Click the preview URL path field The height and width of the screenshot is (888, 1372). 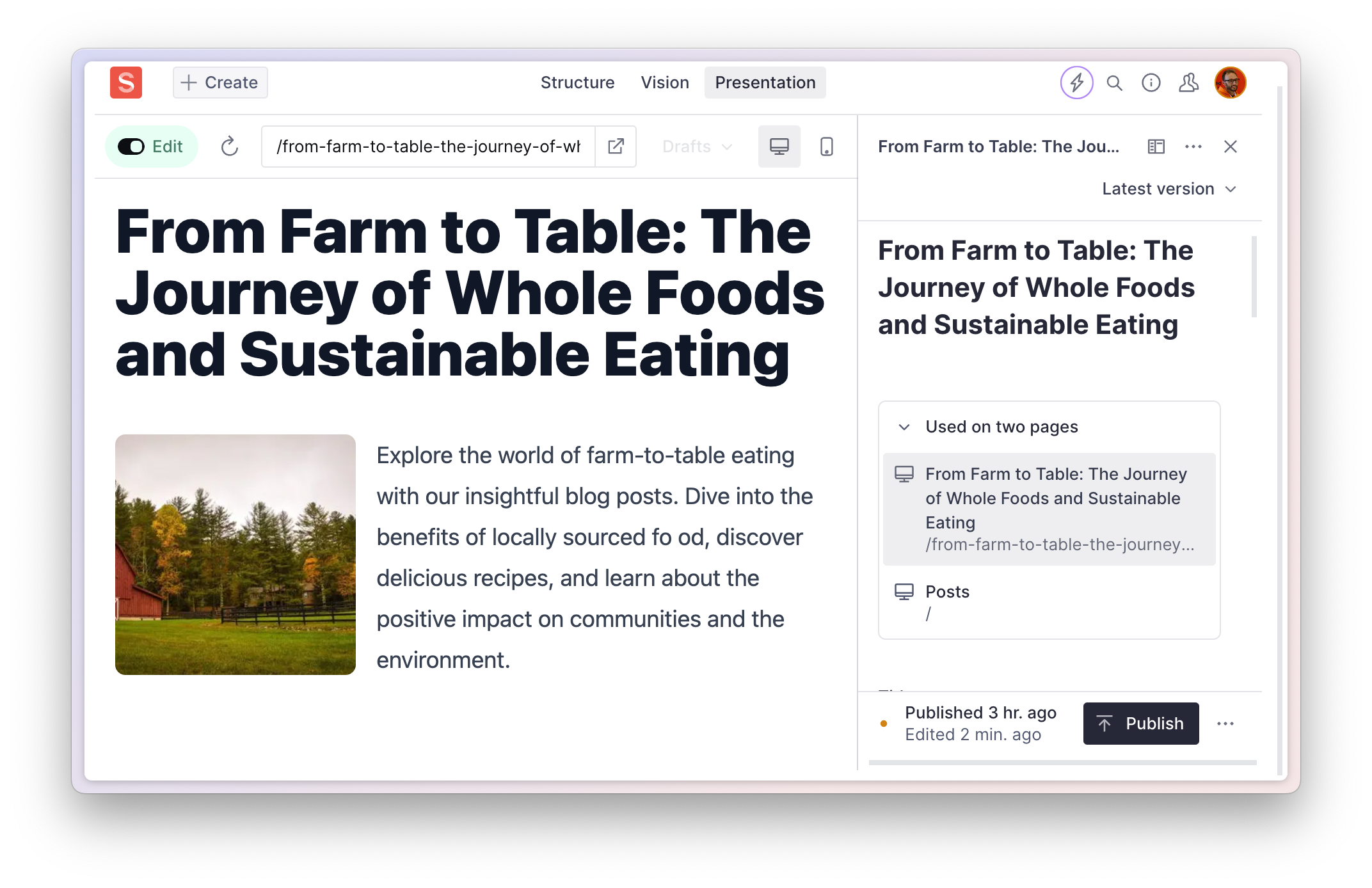click(x=428, y=147)
